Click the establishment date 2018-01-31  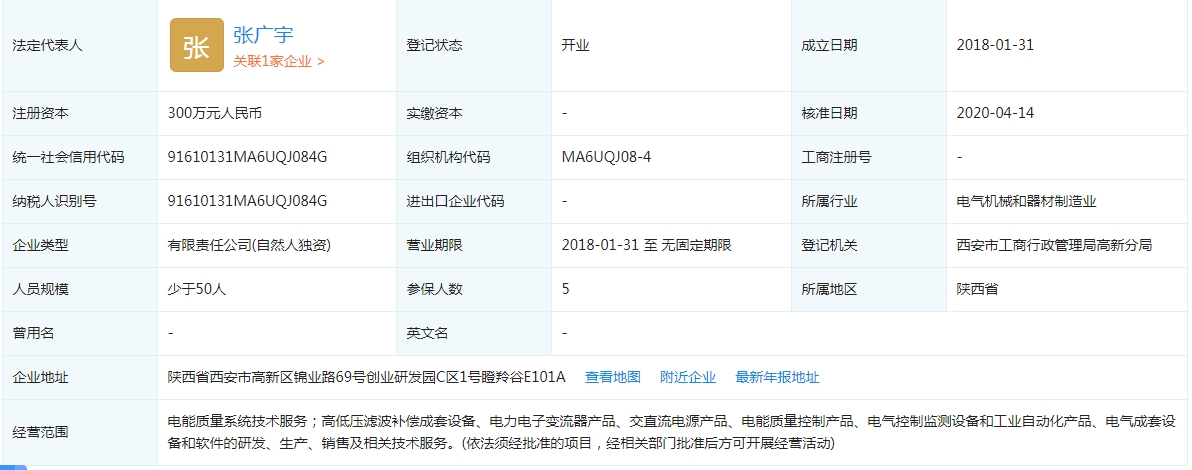[995, 45]
